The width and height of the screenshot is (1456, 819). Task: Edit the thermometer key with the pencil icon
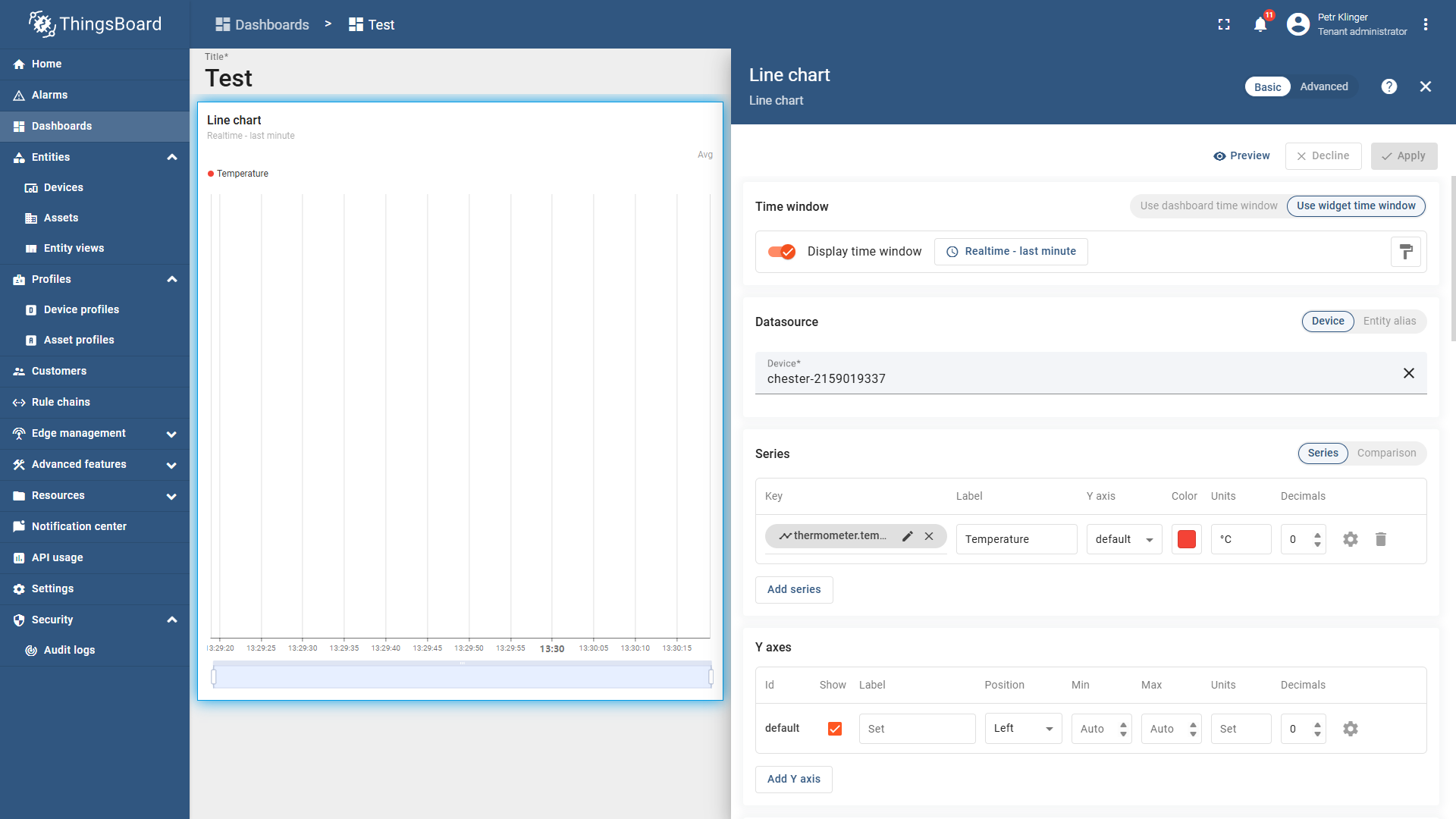[x=908, y=536]
